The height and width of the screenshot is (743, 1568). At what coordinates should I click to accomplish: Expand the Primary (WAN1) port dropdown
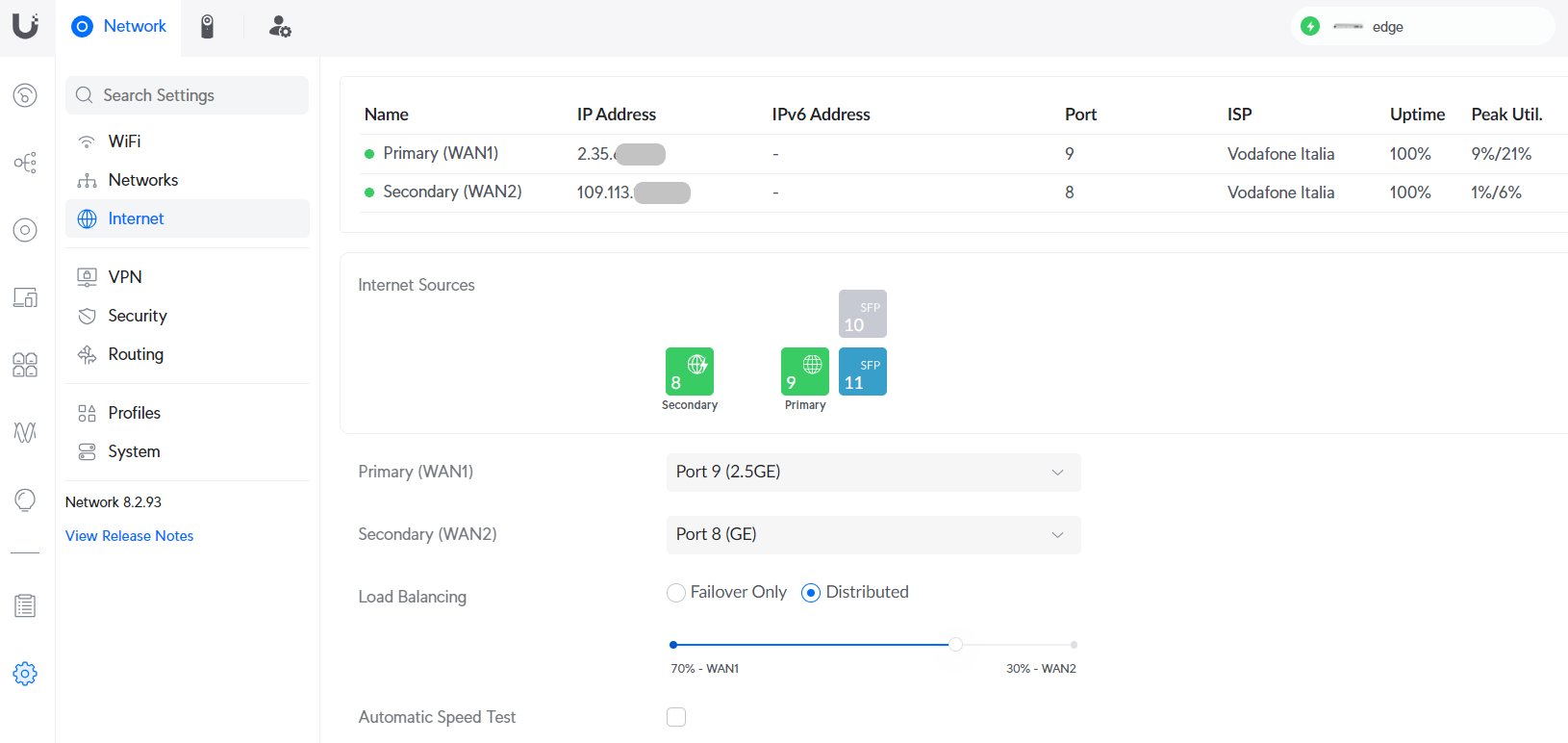873,473
